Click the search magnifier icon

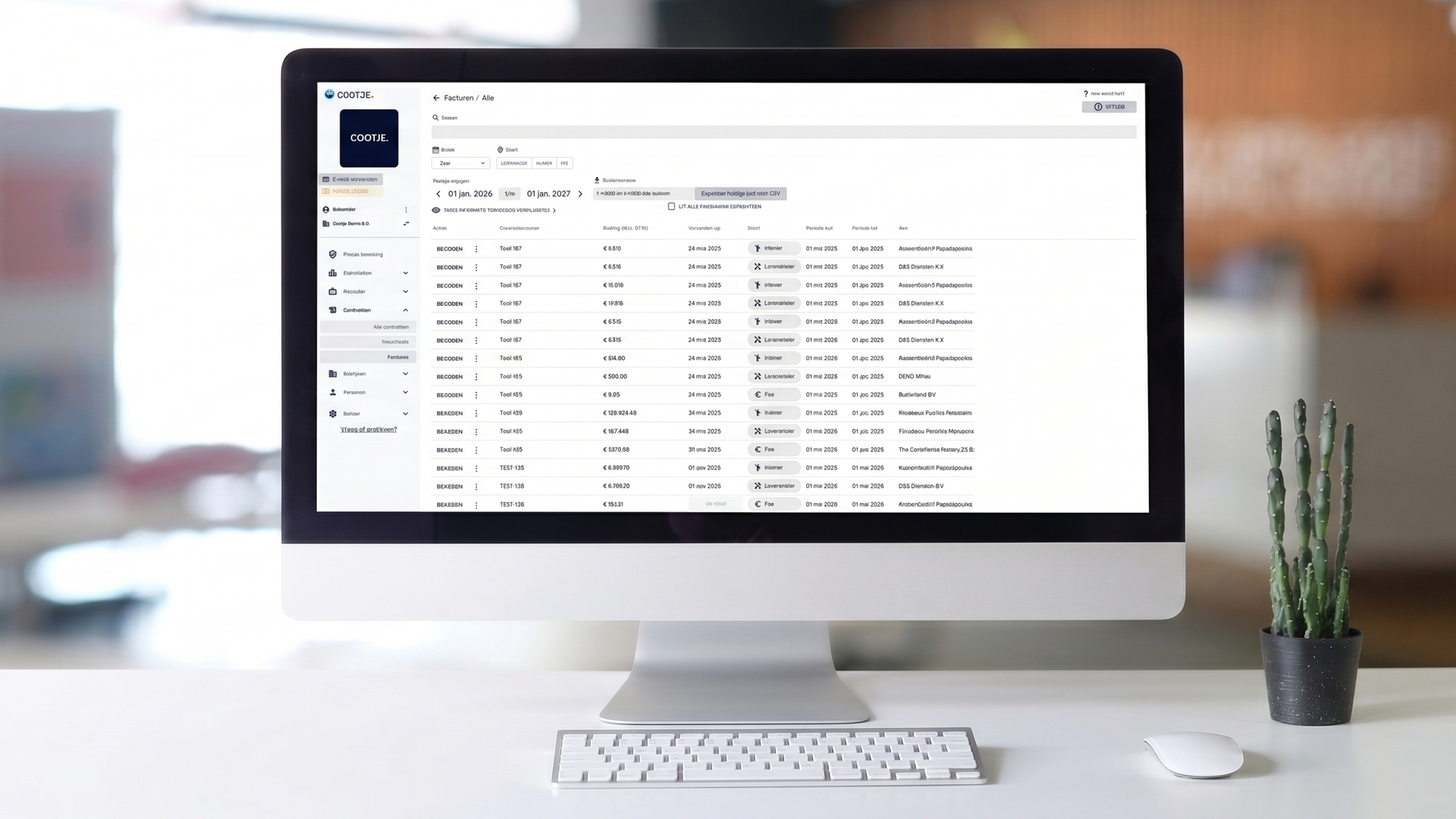(x=435, y=118)
